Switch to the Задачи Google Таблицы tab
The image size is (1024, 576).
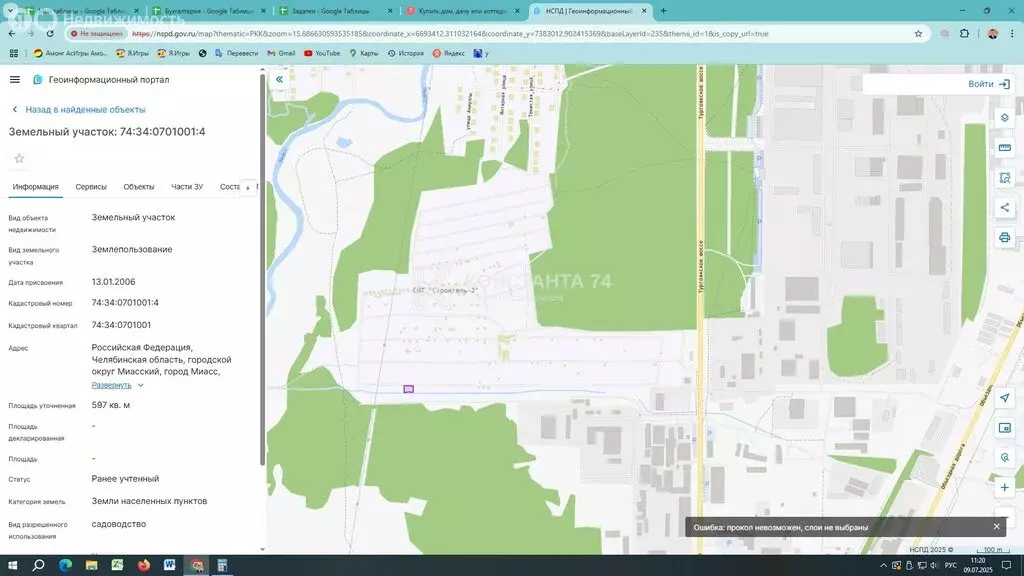tap(335, 11)
